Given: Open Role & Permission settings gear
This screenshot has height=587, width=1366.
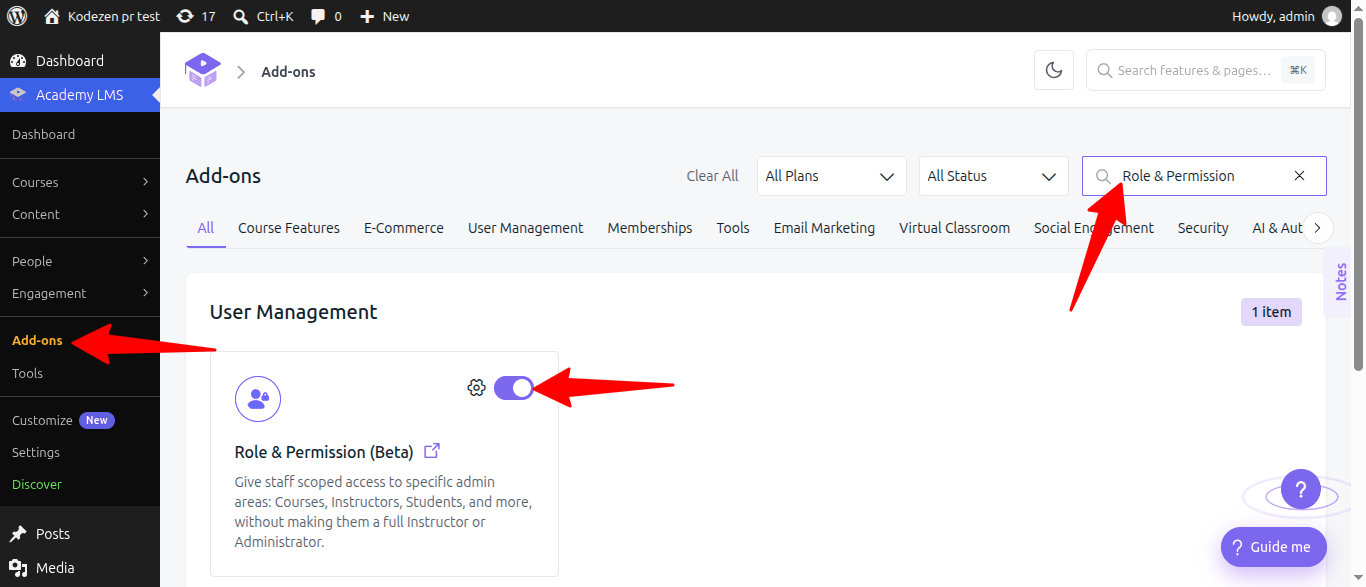Looking at the screenshot, I should pos(476,388).
